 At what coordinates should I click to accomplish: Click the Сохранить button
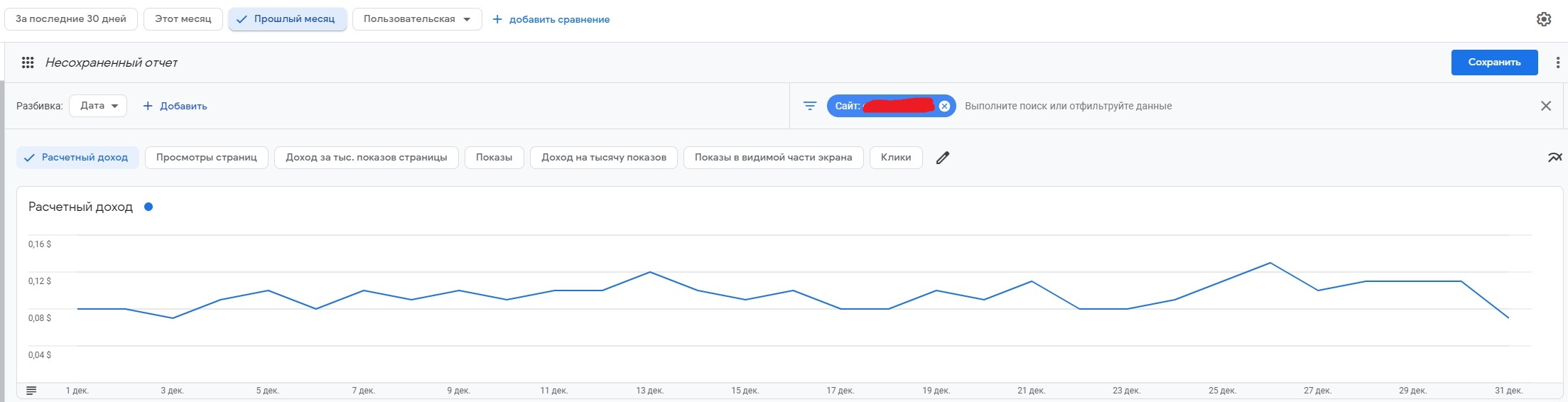1494,63
